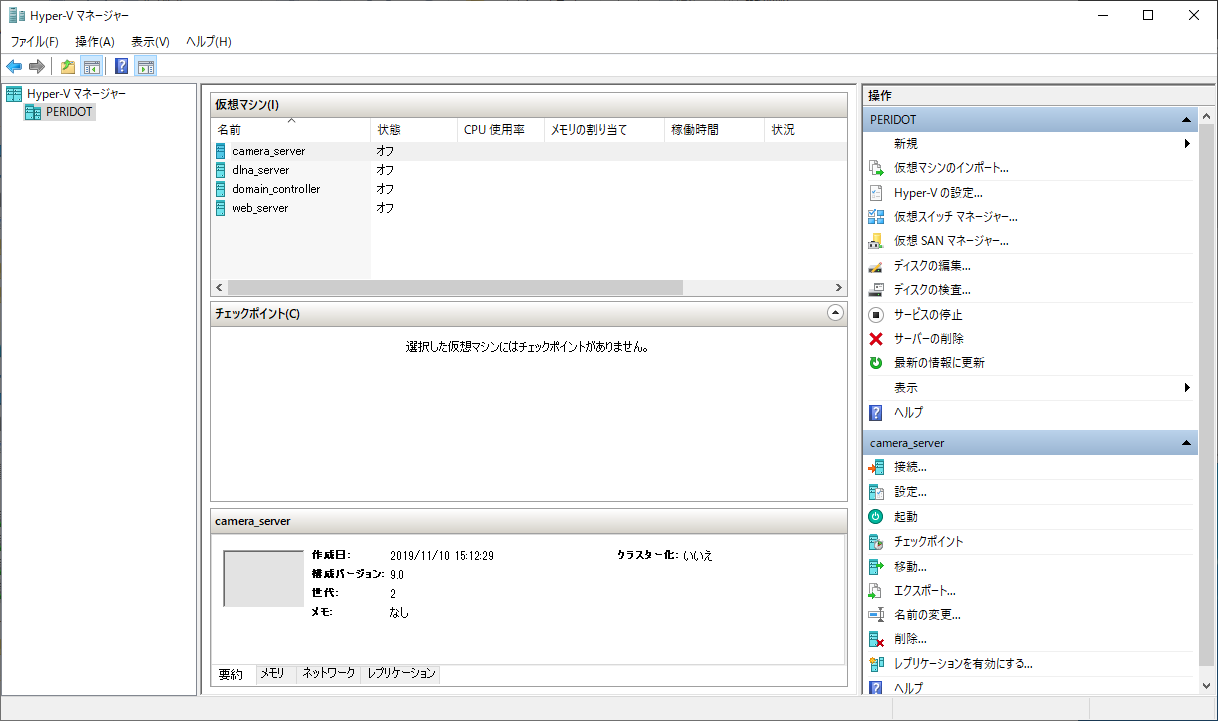Viewport: 1218px width, 721px height.
Task: Click the up-one-level folder toolbar icon
Action: point(67,67)
